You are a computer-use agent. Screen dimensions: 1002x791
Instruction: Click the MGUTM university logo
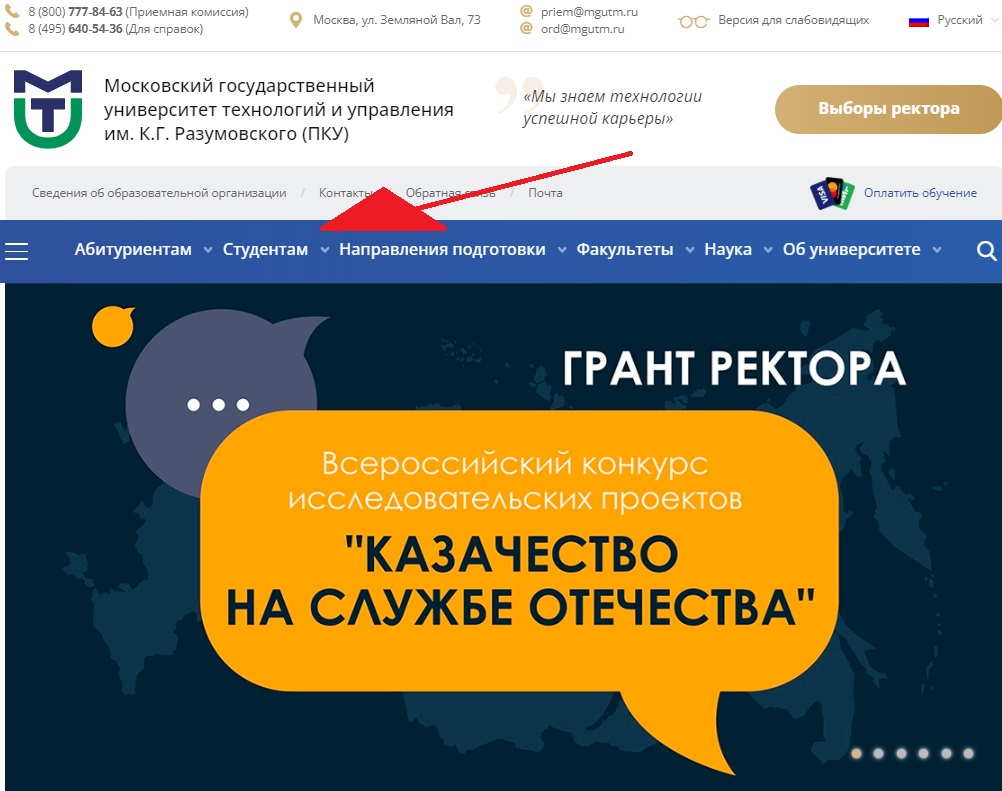click(x=48, y=109)
